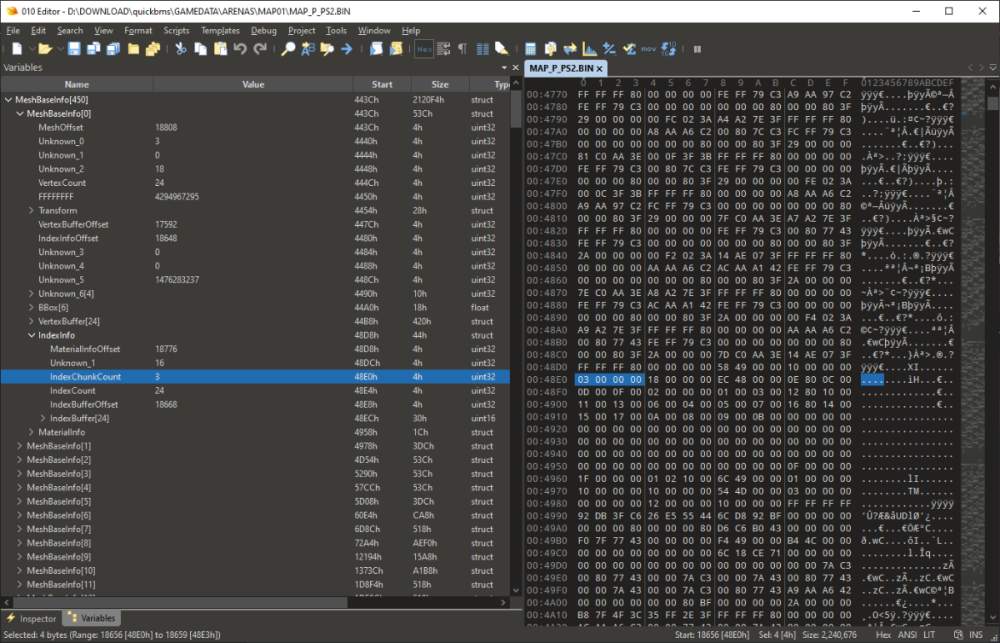Click the Value column header
The width and height of the screenshot is (1000, 643).
pyautogui.click(x=253, y=85)
